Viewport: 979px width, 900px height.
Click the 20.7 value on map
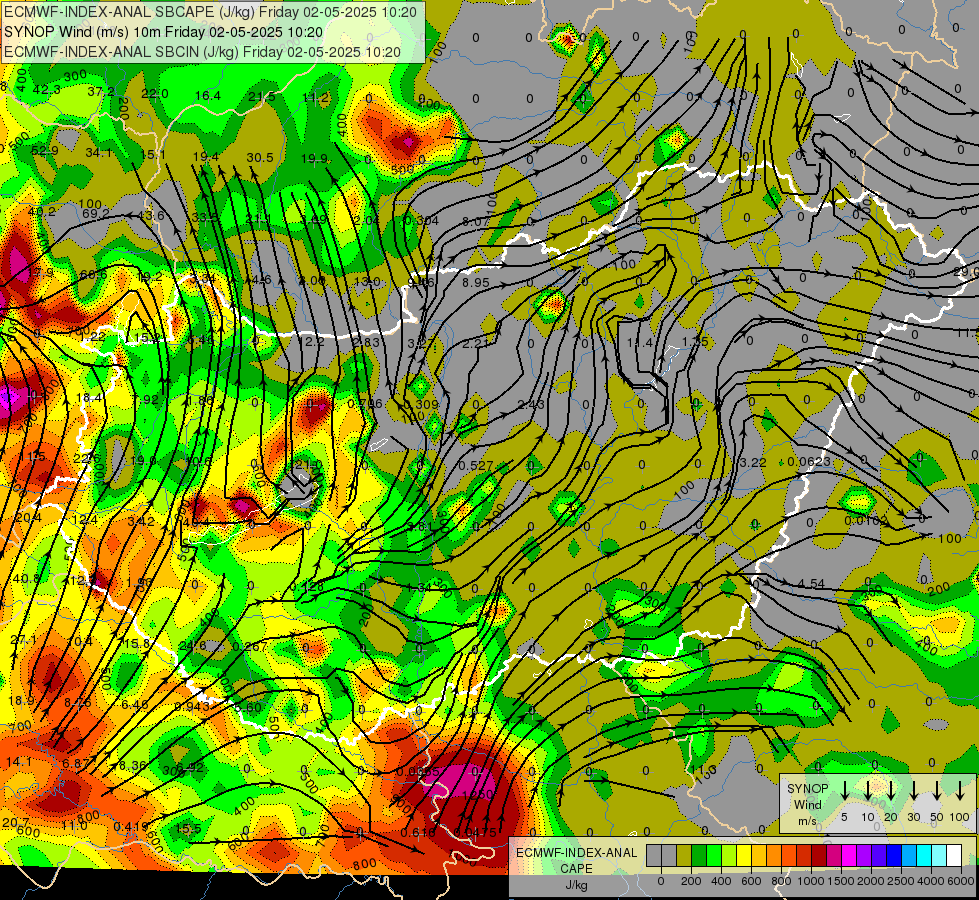click(16, 823)
